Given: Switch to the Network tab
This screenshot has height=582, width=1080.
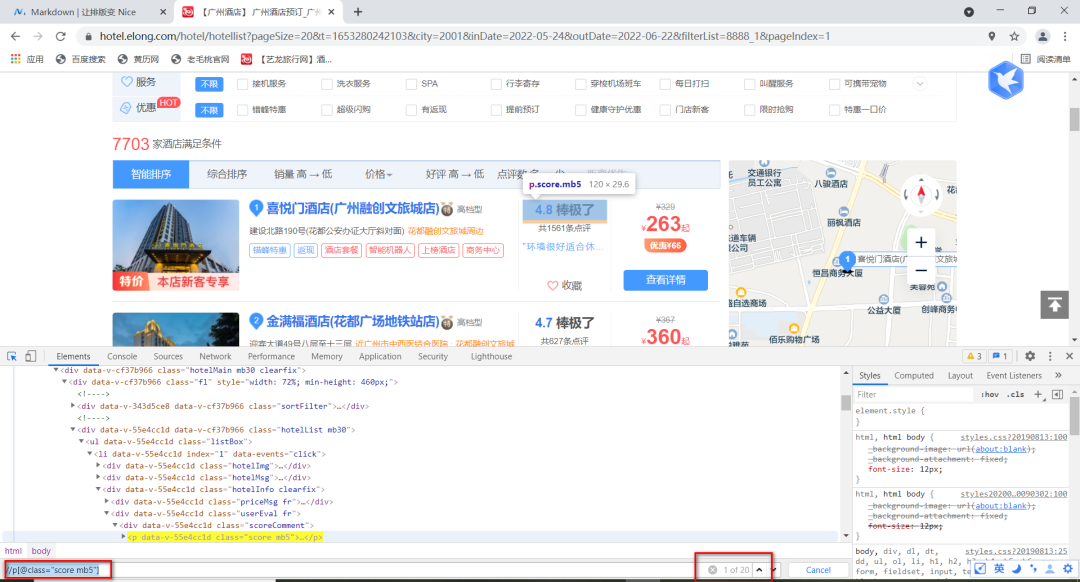Looking at the screenshot, I should click(x=215, y=356).
